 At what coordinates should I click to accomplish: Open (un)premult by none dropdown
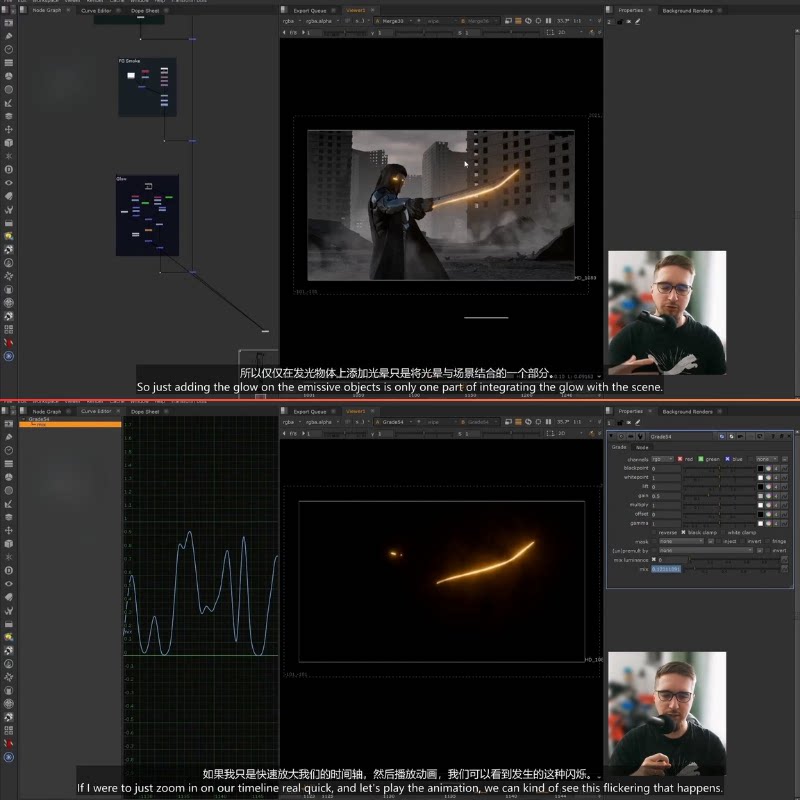[705, 550]
